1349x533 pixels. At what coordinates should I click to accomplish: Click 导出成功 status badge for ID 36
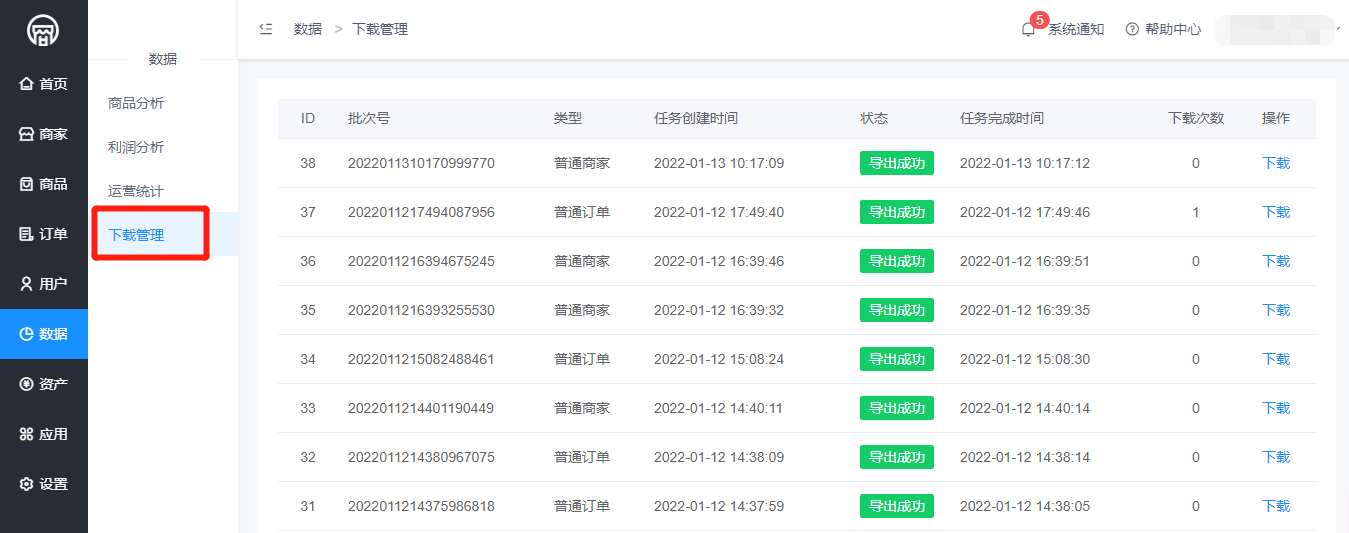(896, 261)
